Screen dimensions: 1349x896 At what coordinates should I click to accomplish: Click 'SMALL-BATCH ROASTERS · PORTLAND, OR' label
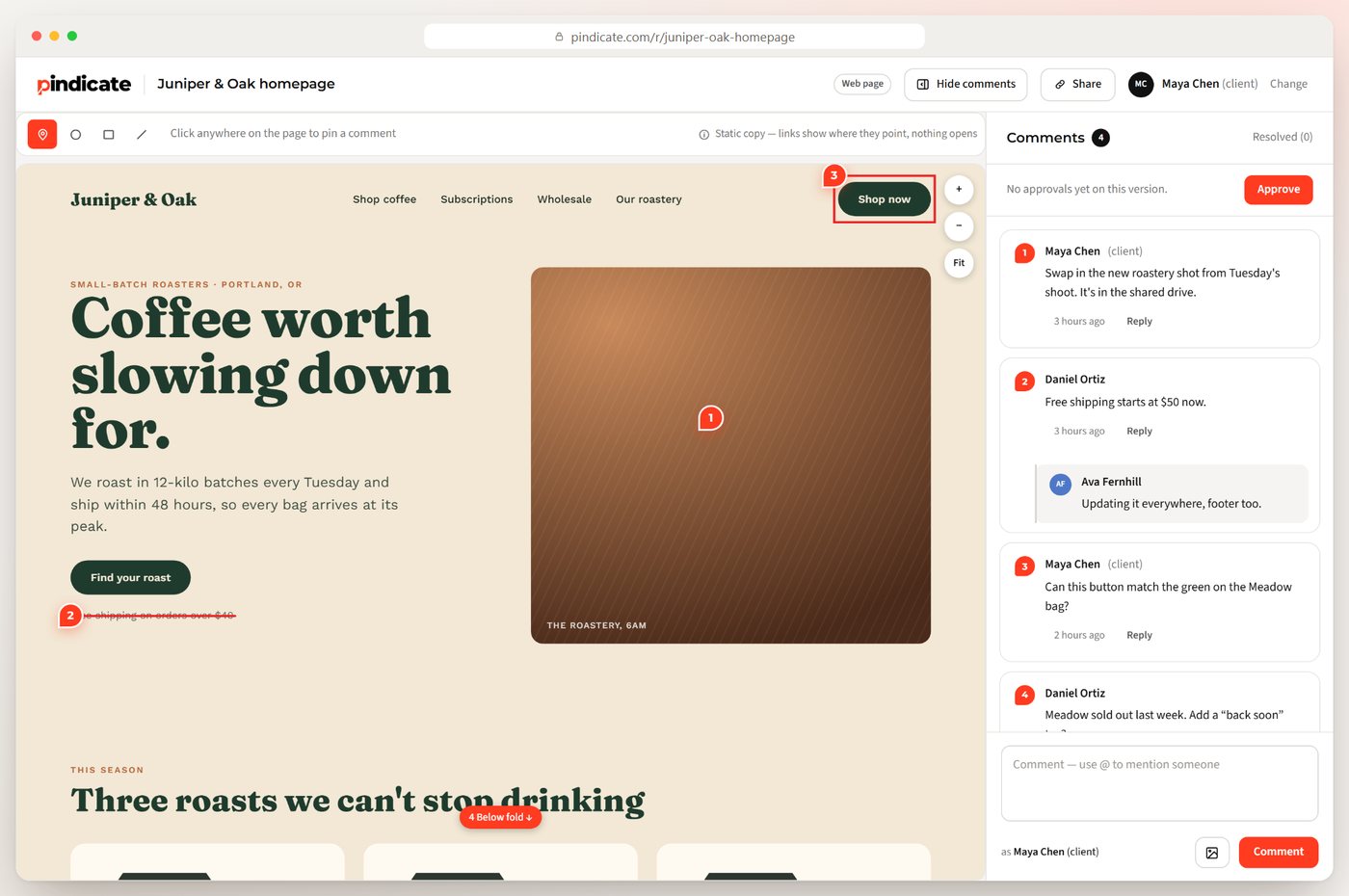coord(186,285)
